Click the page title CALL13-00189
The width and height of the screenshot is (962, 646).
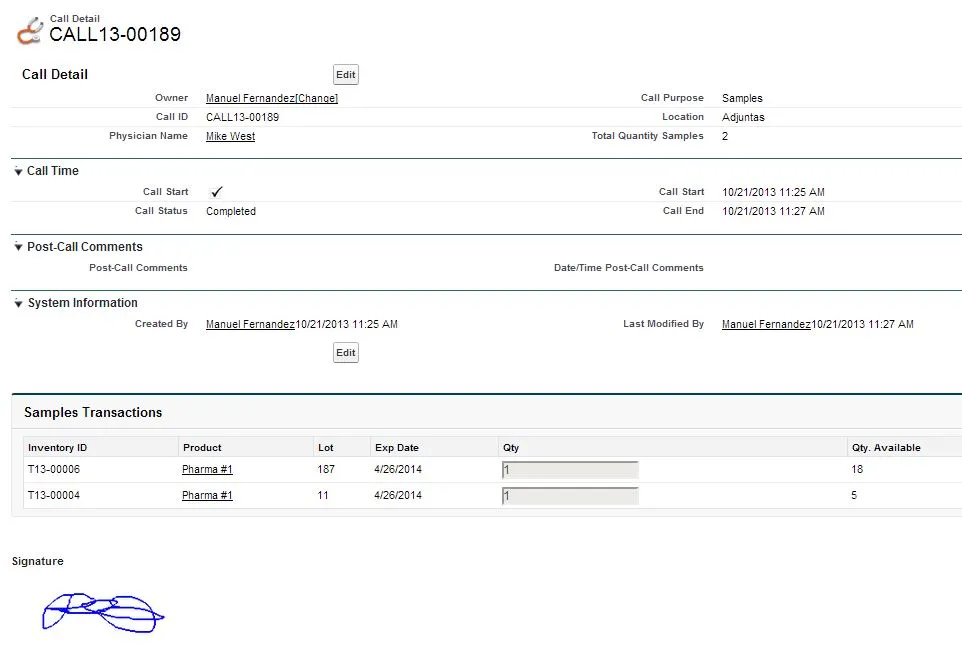click(x=115, y=34)
